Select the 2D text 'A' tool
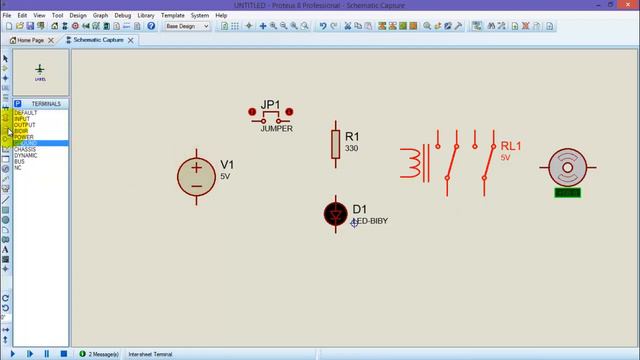The image size is (640, 360). pos(5,249)
